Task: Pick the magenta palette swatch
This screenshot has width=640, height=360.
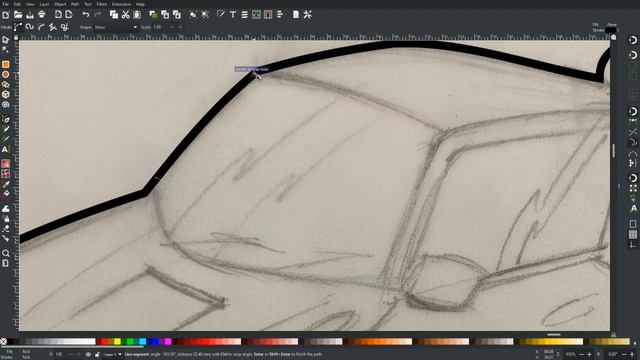Action: click(x=168, y=342)
